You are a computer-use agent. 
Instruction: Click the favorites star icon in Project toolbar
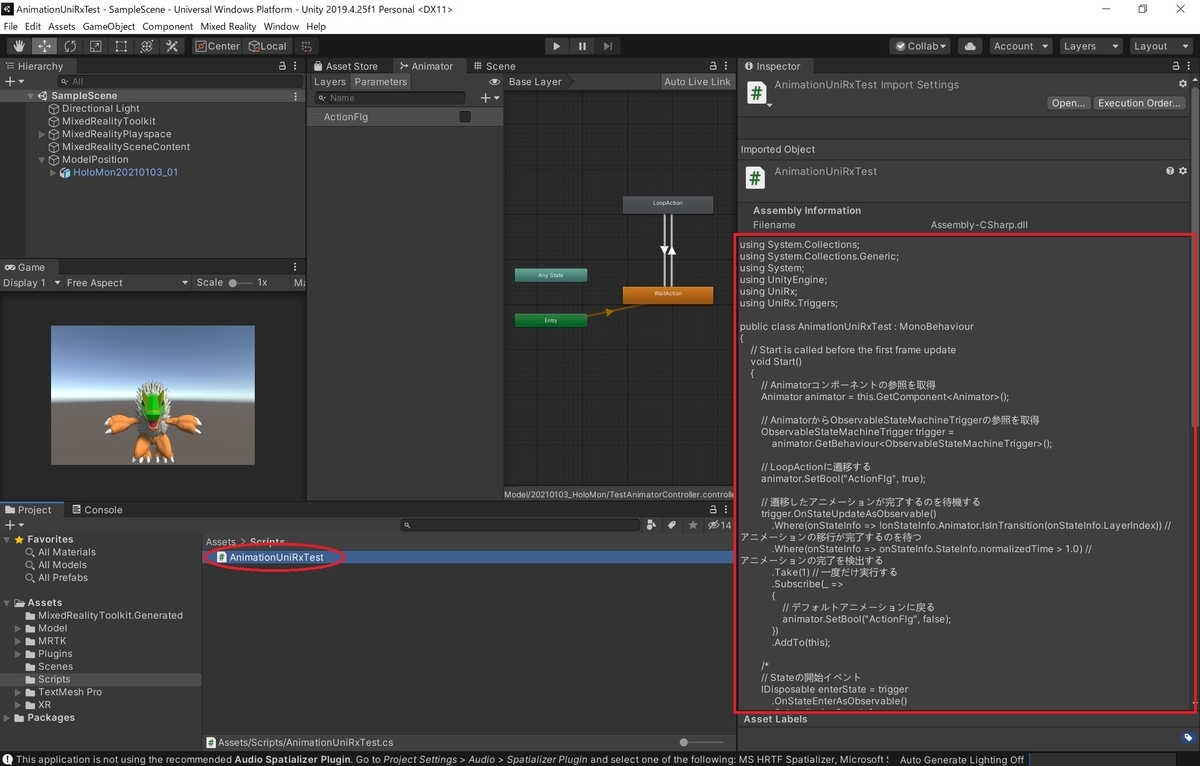pos(692,524)
